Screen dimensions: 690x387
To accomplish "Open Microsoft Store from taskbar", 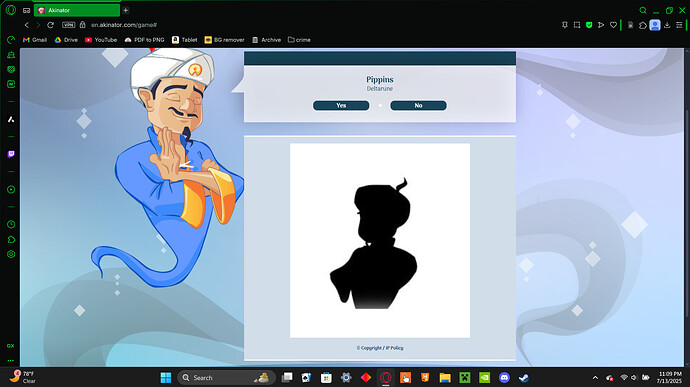I will tap(326, 378).
